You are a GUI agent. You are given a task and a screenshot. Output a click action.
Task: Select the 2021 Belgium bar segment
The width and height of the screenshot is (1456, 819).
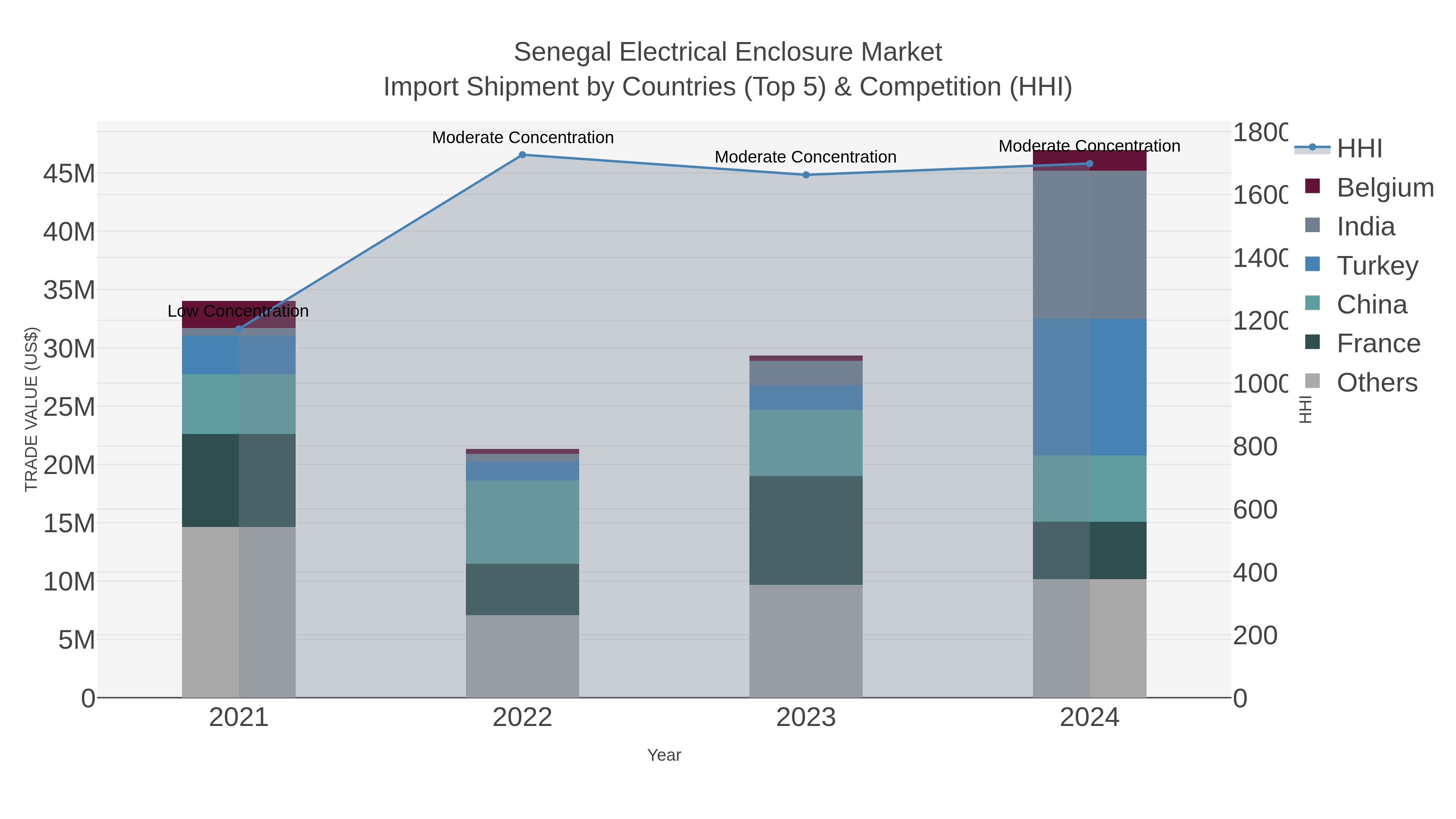click(x=239, y=314)
